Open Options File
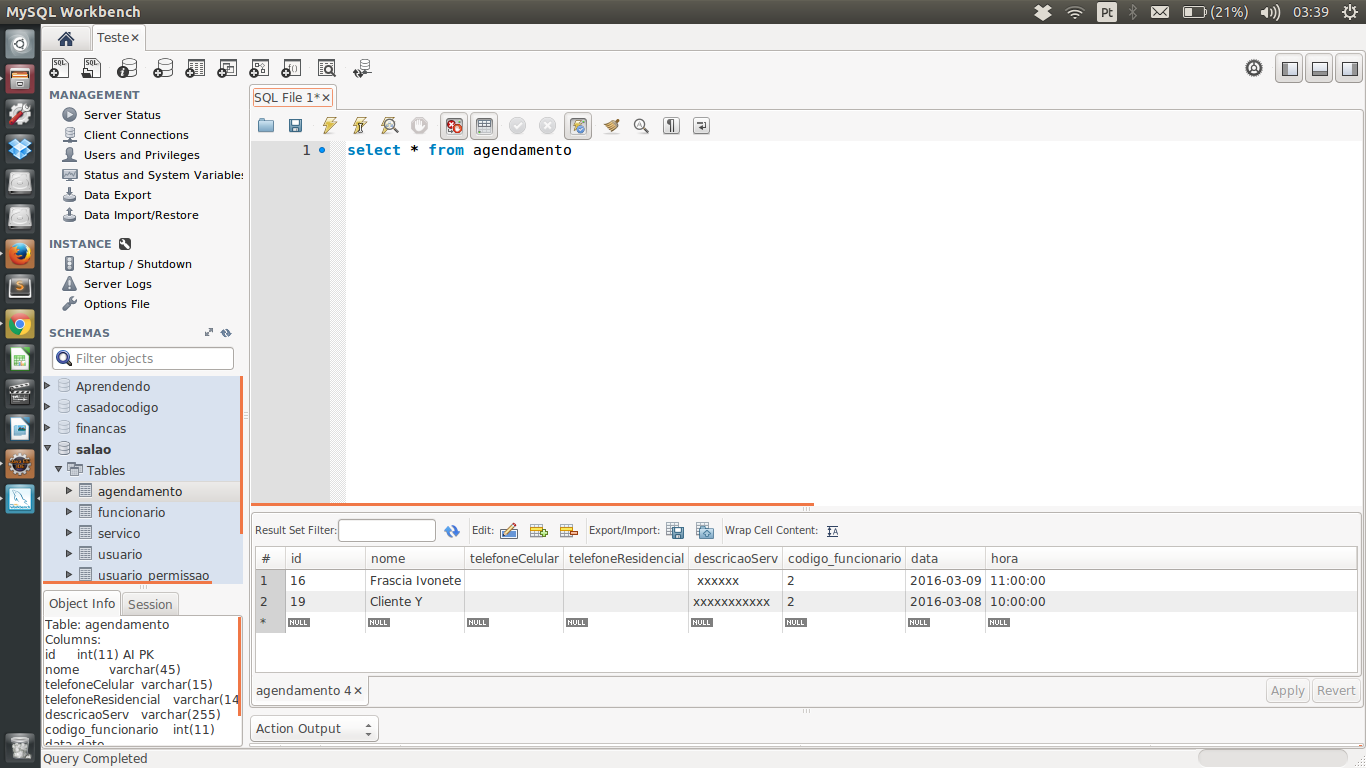 116,304
